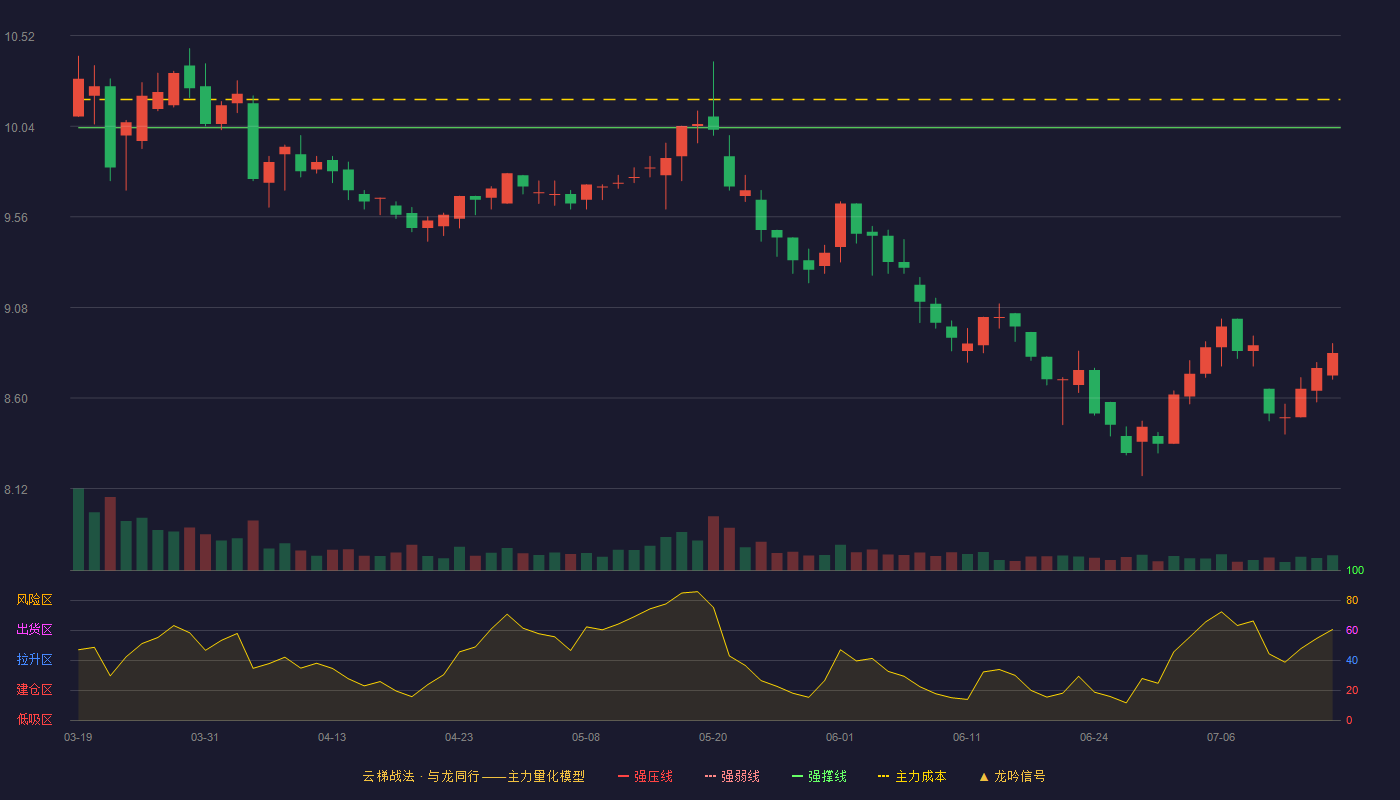Select the 05-20 date axis label
The height and width of the screenshot is (800, 1400).
click(713, 737)
